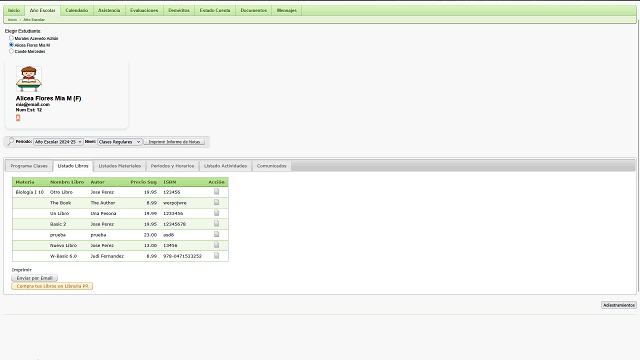
Task: Click the book name W-Basic 6.0
Action: [x=63, y=256]
